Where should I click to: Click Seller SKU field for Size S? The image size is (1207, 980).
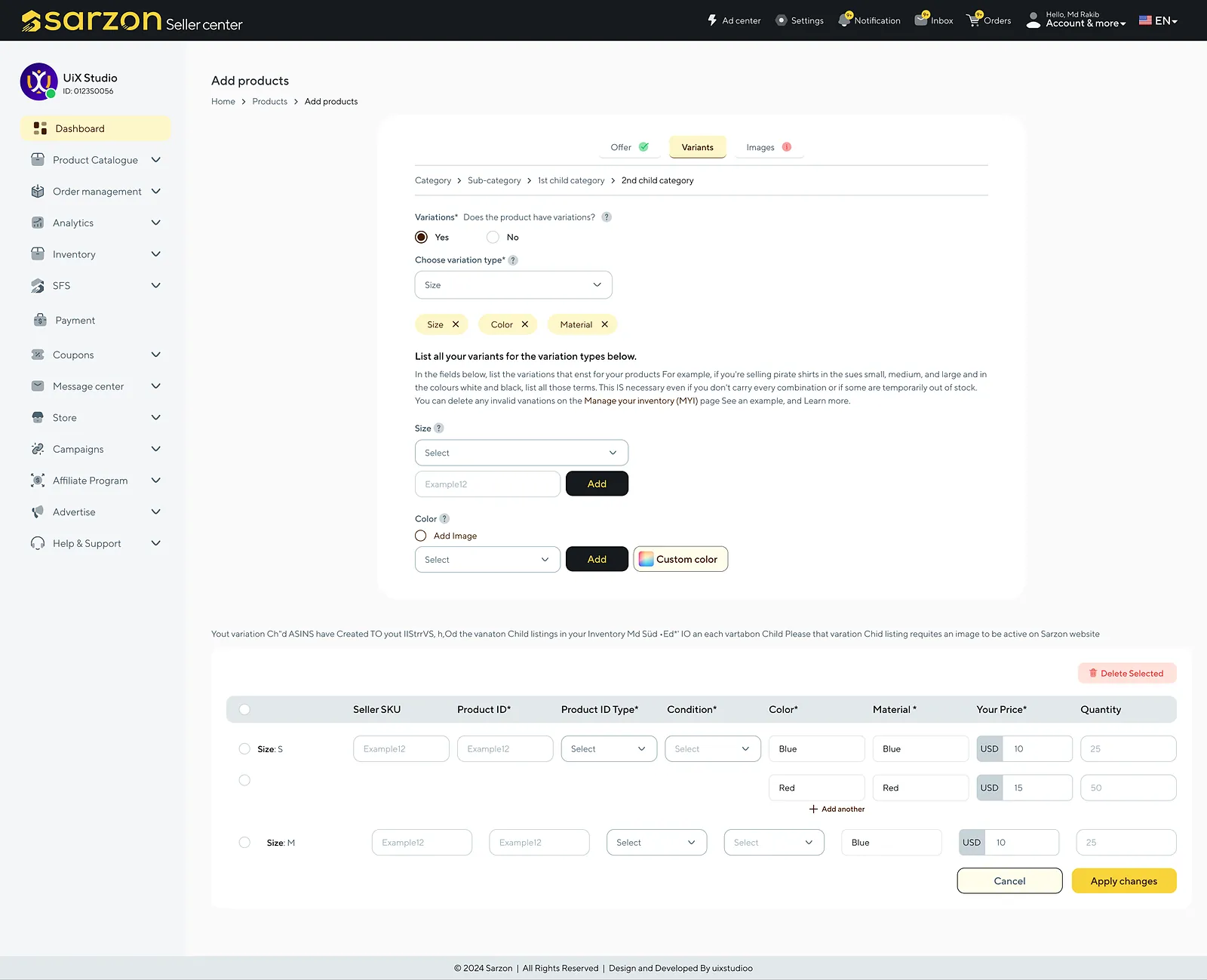pos(401,748)
